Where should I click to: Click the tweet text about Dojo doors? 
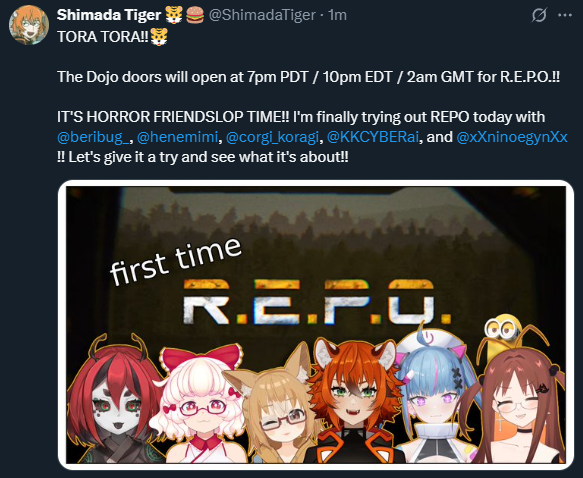309,77
